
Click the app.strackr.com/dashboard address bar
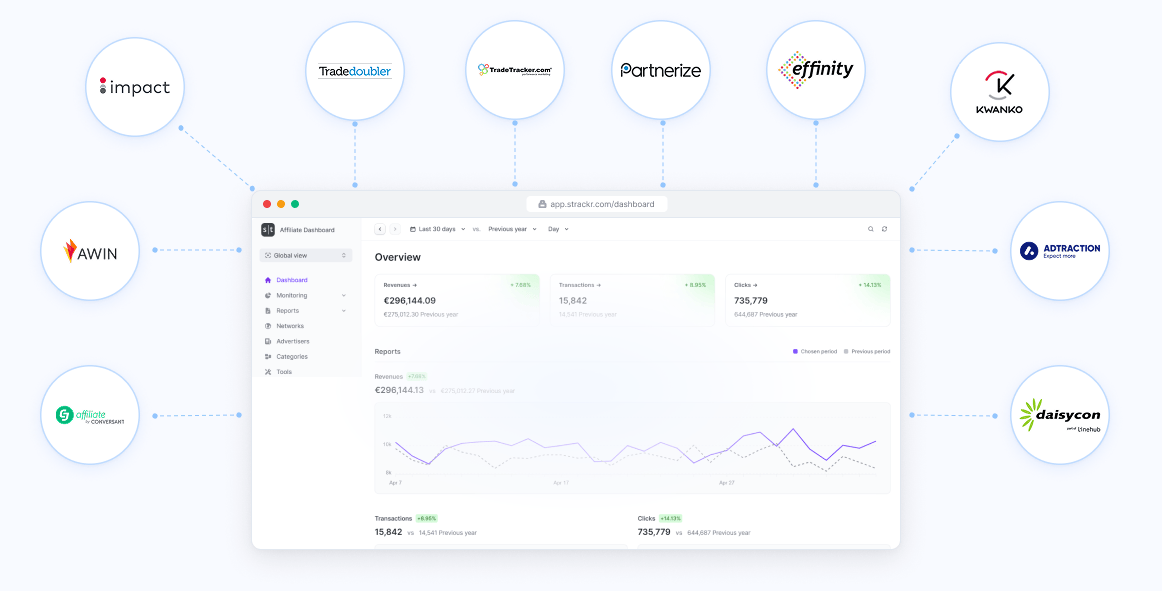tap(597, 204)
